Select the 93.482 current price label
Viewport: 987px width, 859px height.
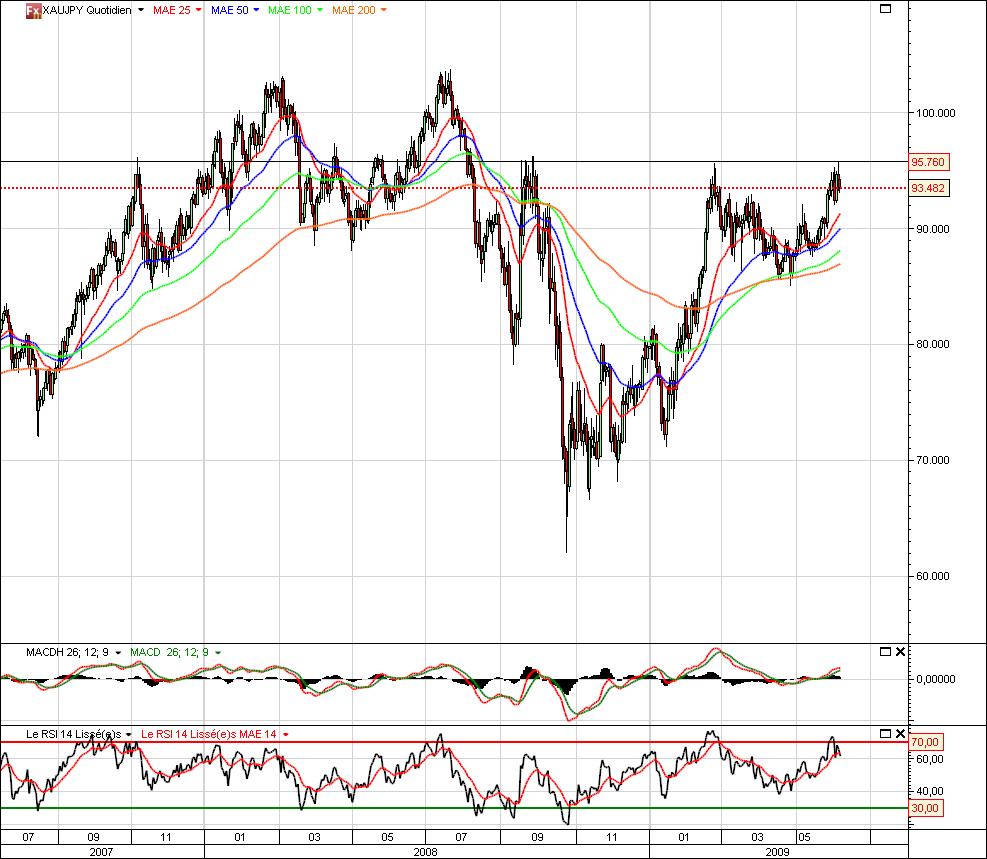[x=927, y=188]
